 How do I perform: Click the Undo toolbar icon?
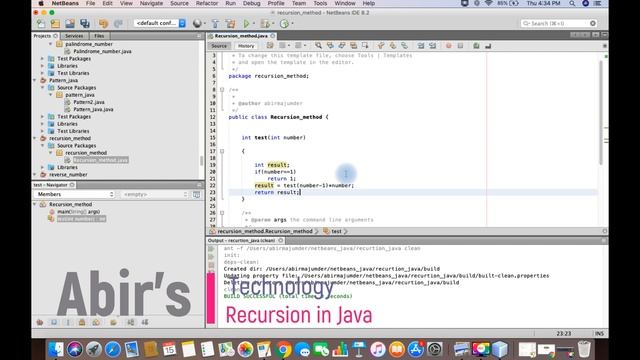pyautogui.click(x=103, y=24)
